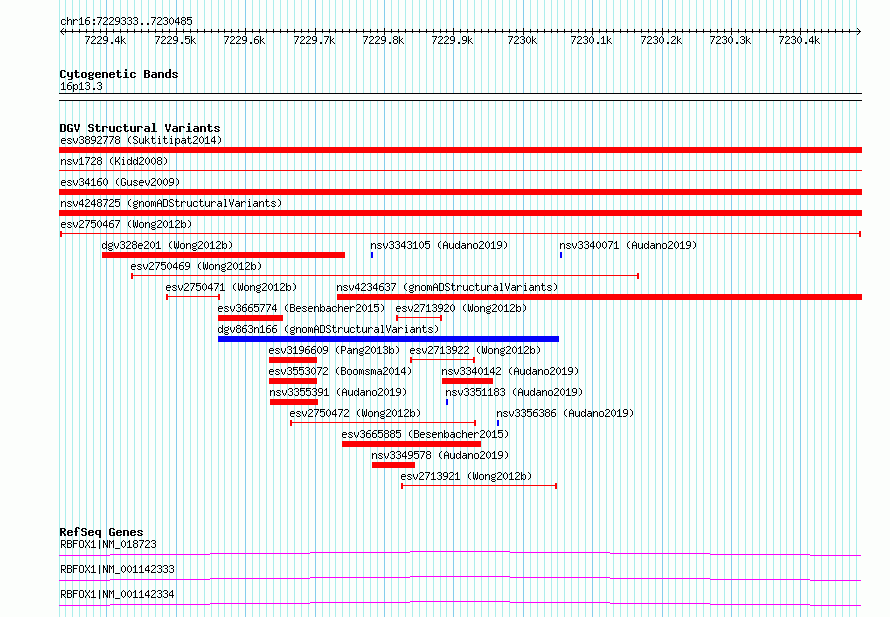Open the nsv3355391 (Audano2019) label
This screenshot has width=890, height=617.
pos(338,392)
